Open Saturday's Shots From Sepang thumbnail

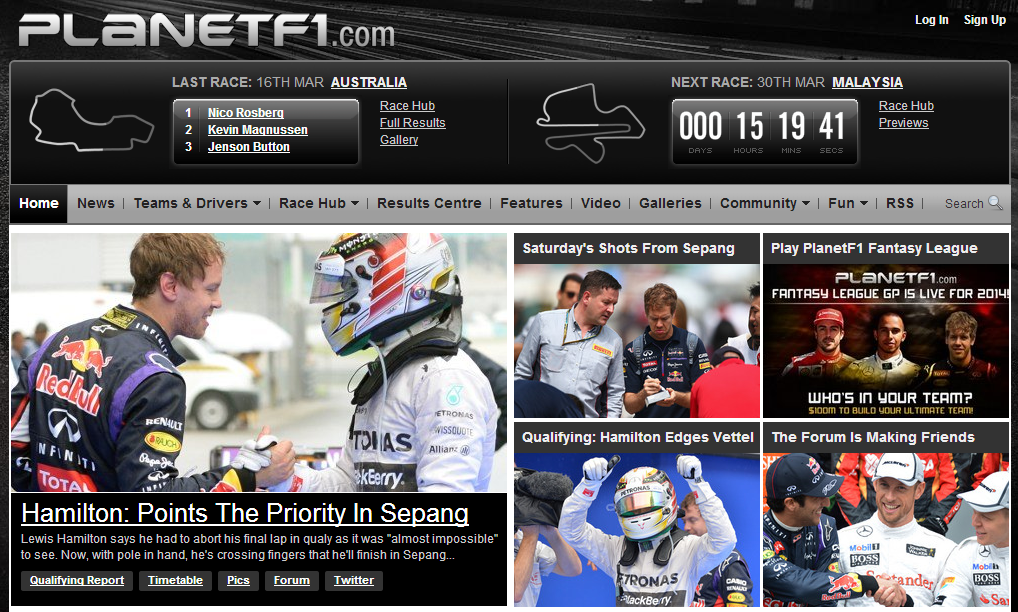point(636,341)
